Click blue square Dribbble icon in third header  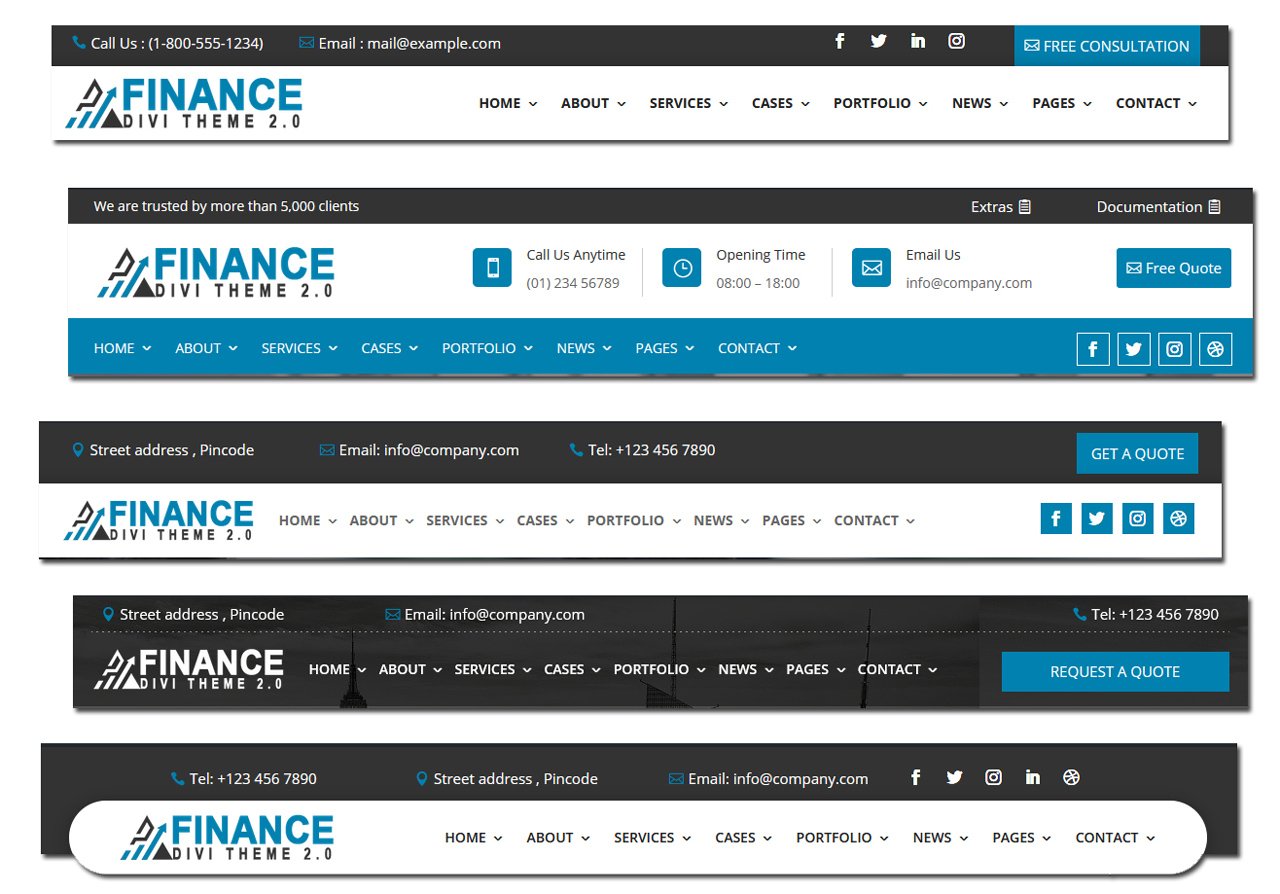1179,518
